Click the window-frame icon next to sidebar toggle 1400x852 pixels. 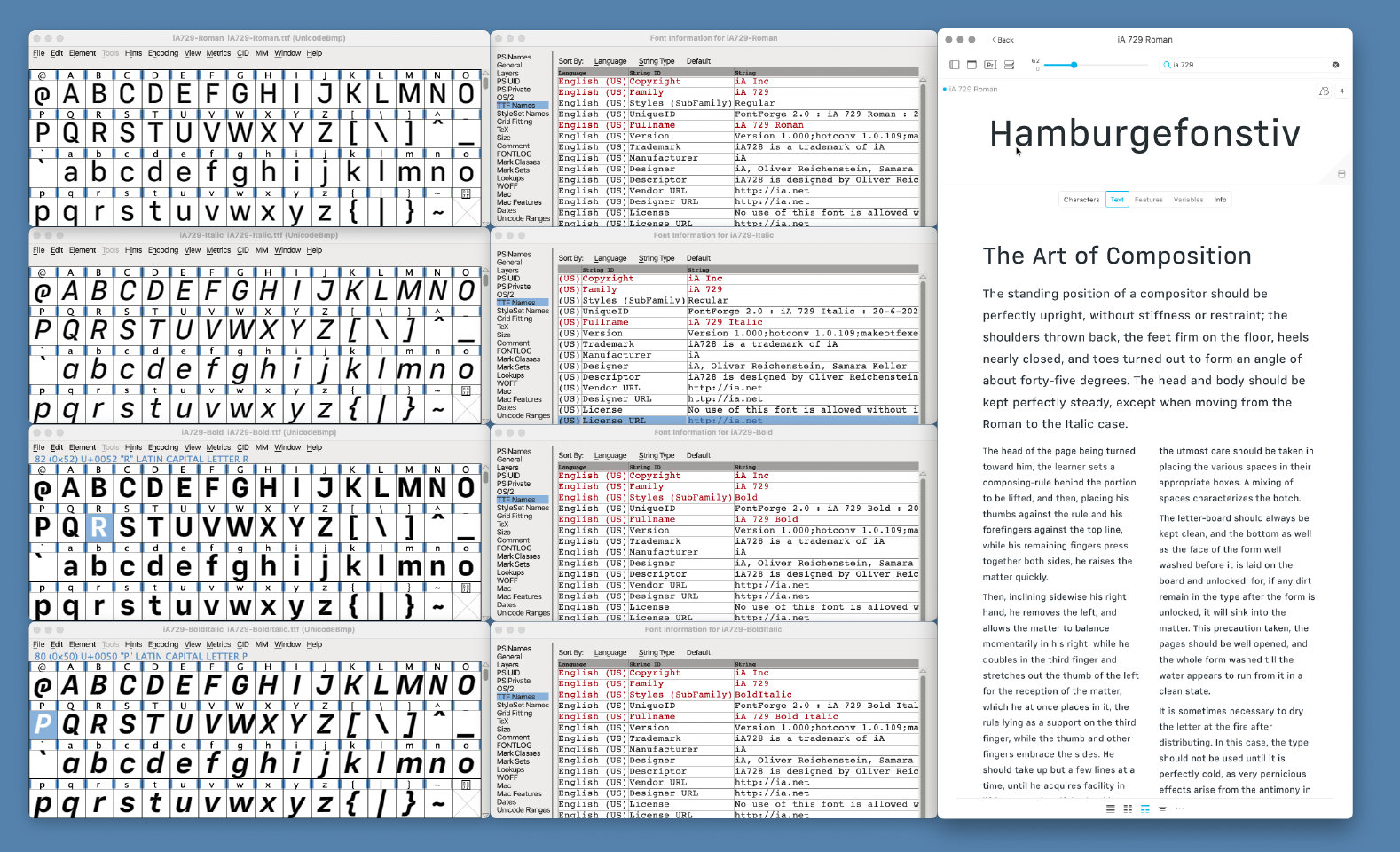[x=971, y=65]
